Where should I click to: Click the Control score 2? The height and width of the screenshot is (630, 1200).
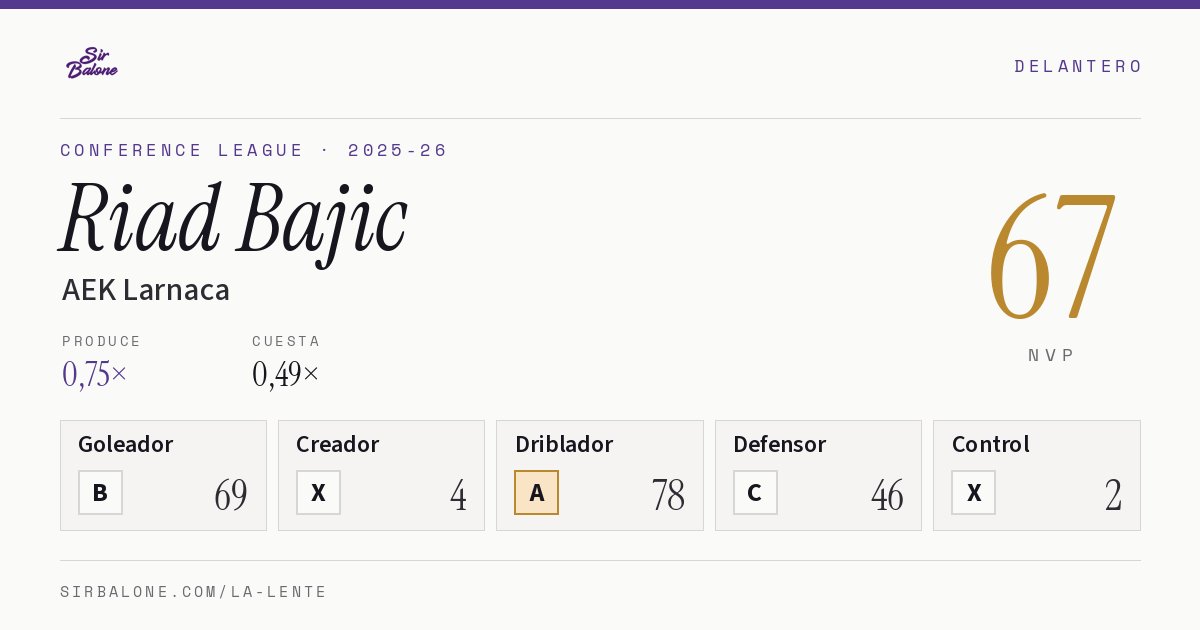1113,495
